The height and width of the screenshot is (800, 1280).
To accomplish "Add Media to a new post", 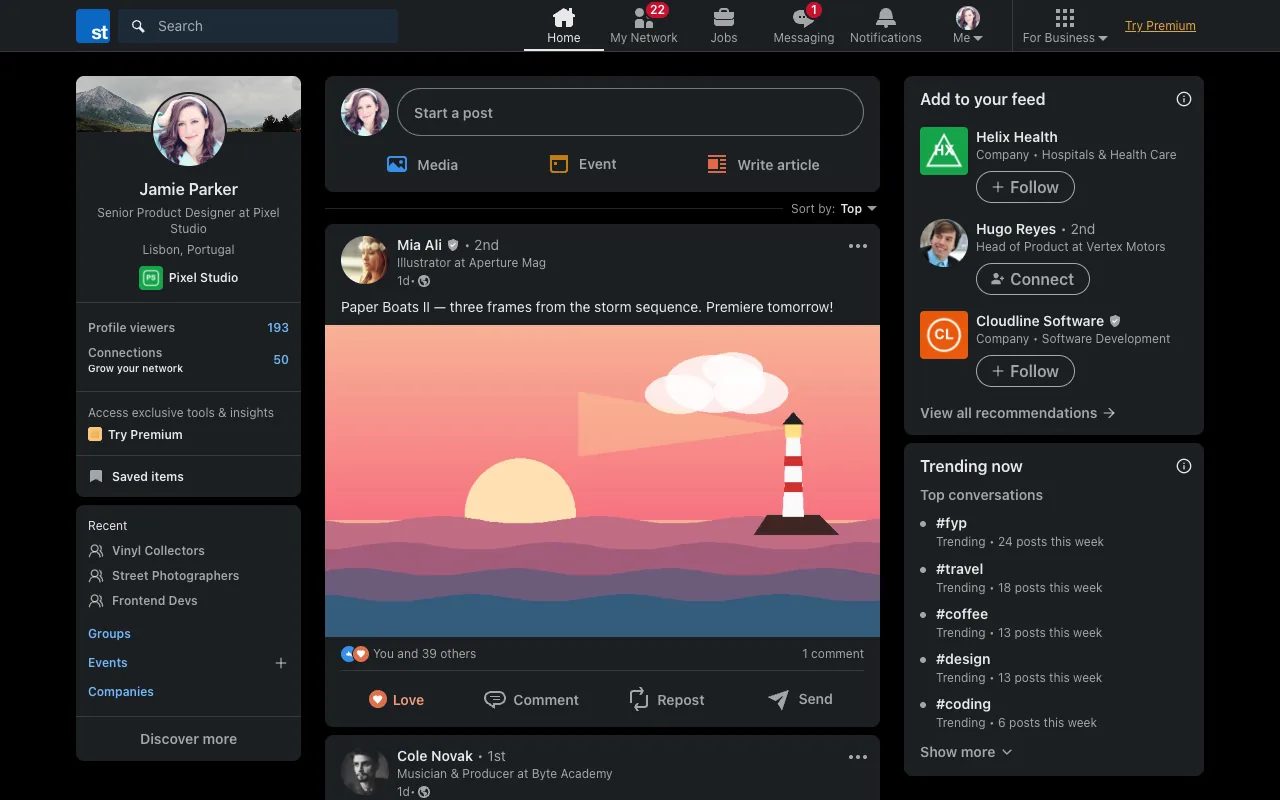I will (x=422, y=164).
